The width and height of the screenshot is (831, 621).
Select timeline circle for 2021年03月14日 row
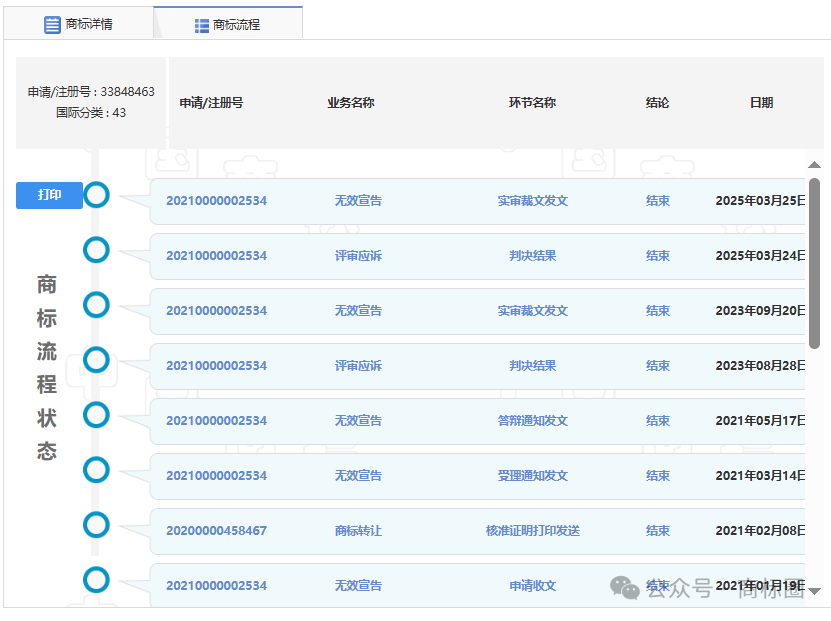click(x=96, y=470)
